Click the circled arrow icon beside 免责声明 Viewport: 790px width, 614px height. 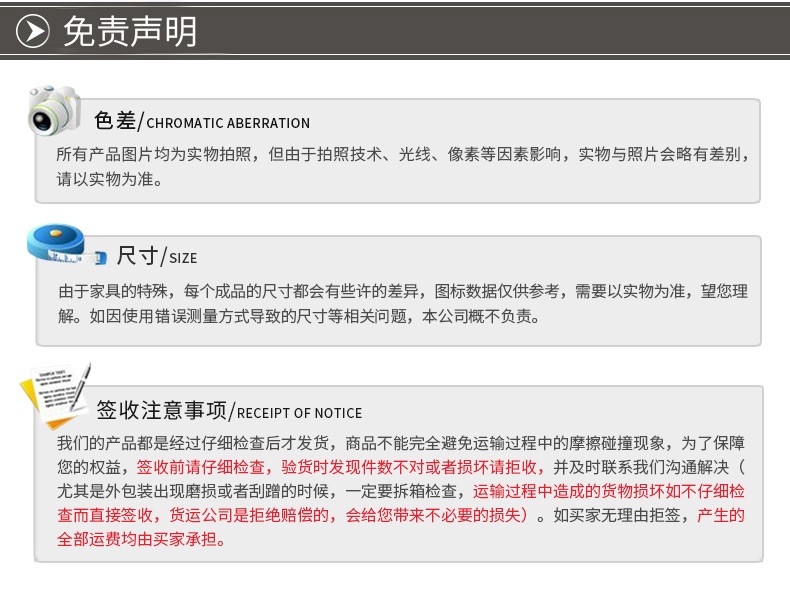pyautogui.click(x=33, y=31)
